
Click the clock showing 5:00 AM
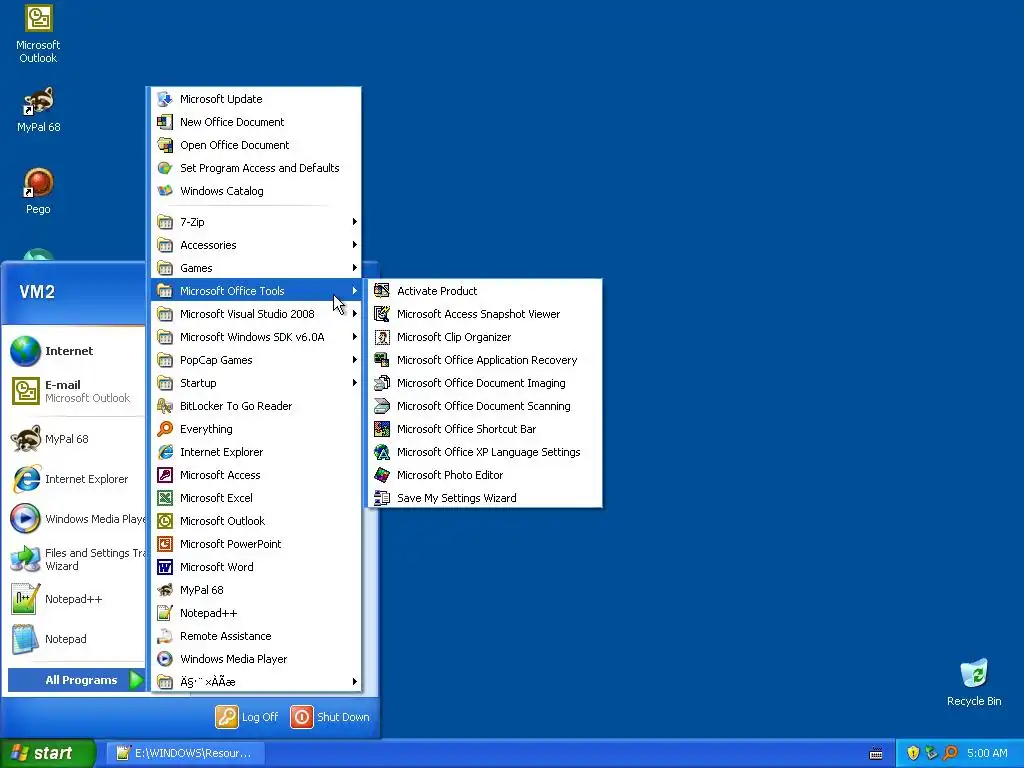987,753
